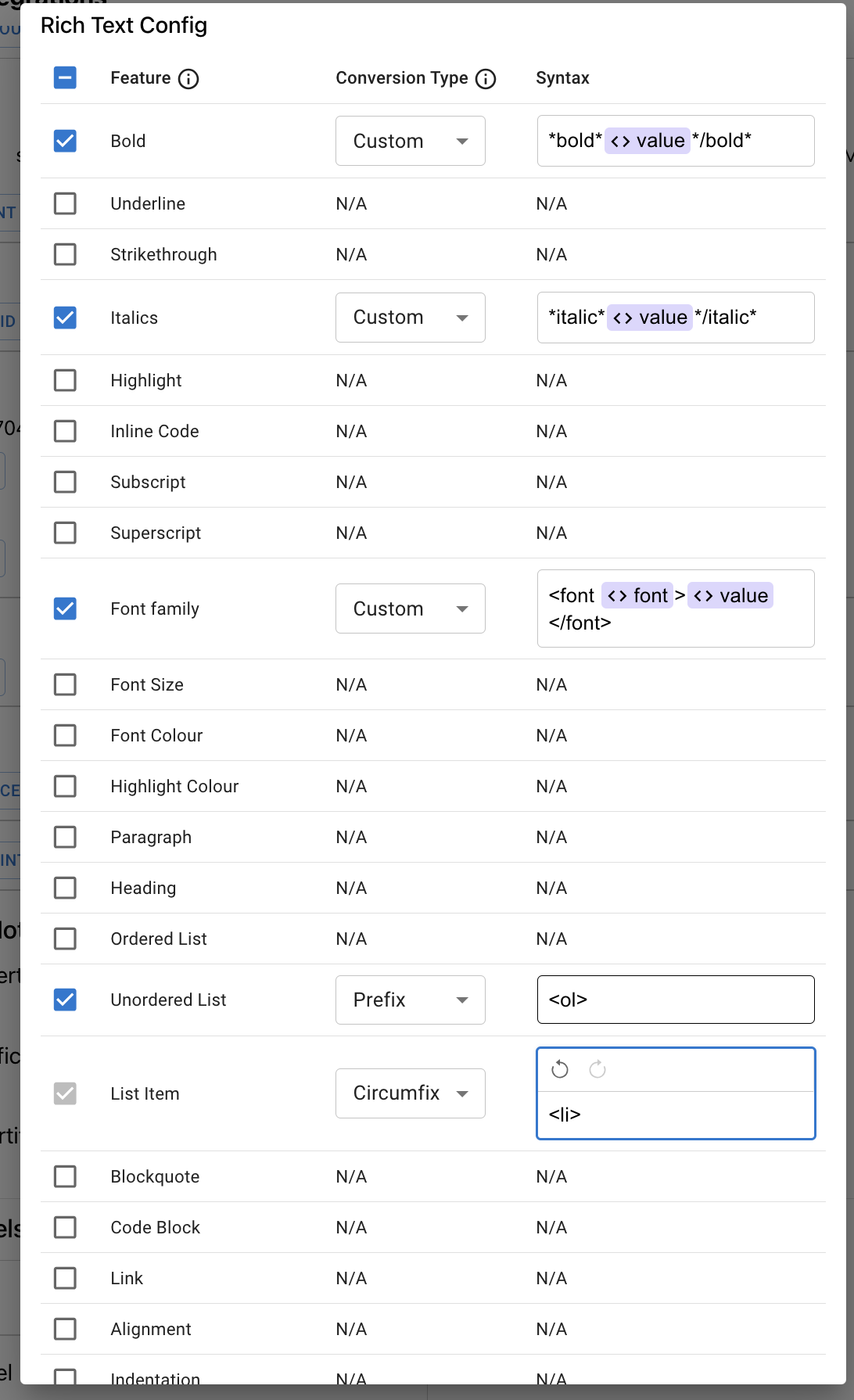This screenshot has width=854, height=1400.
Task: Uncheck the Bold feature checkbox
Action: (65, 141)
